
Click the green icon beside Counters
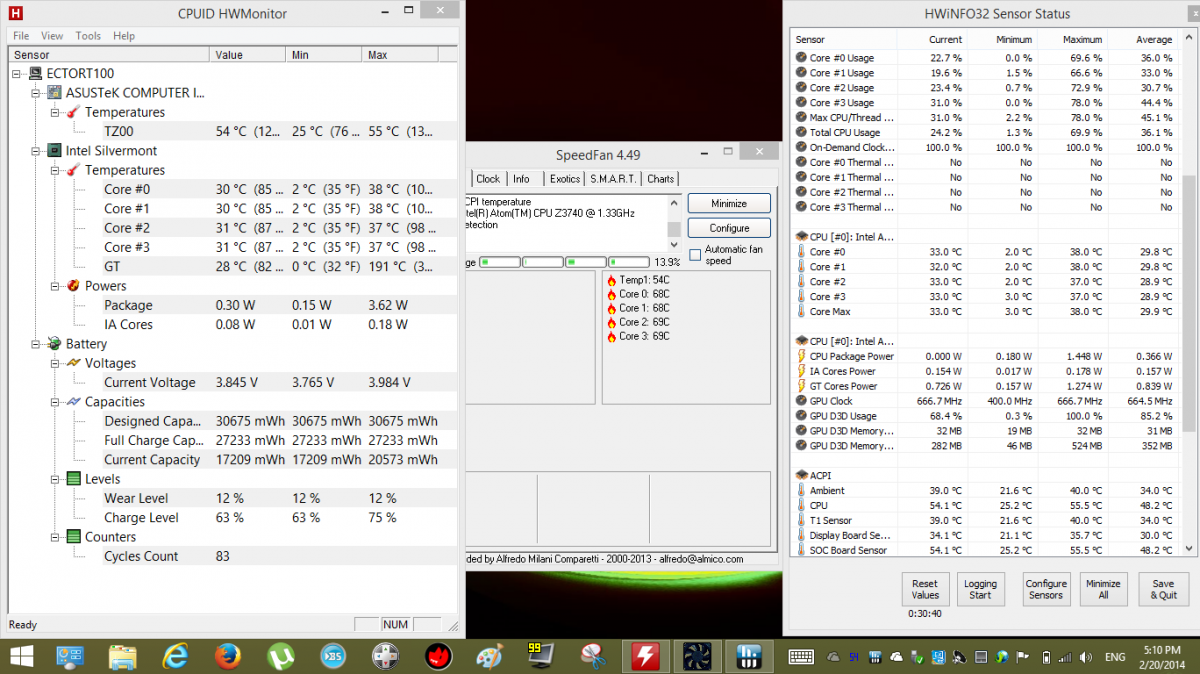click(74, 537)
